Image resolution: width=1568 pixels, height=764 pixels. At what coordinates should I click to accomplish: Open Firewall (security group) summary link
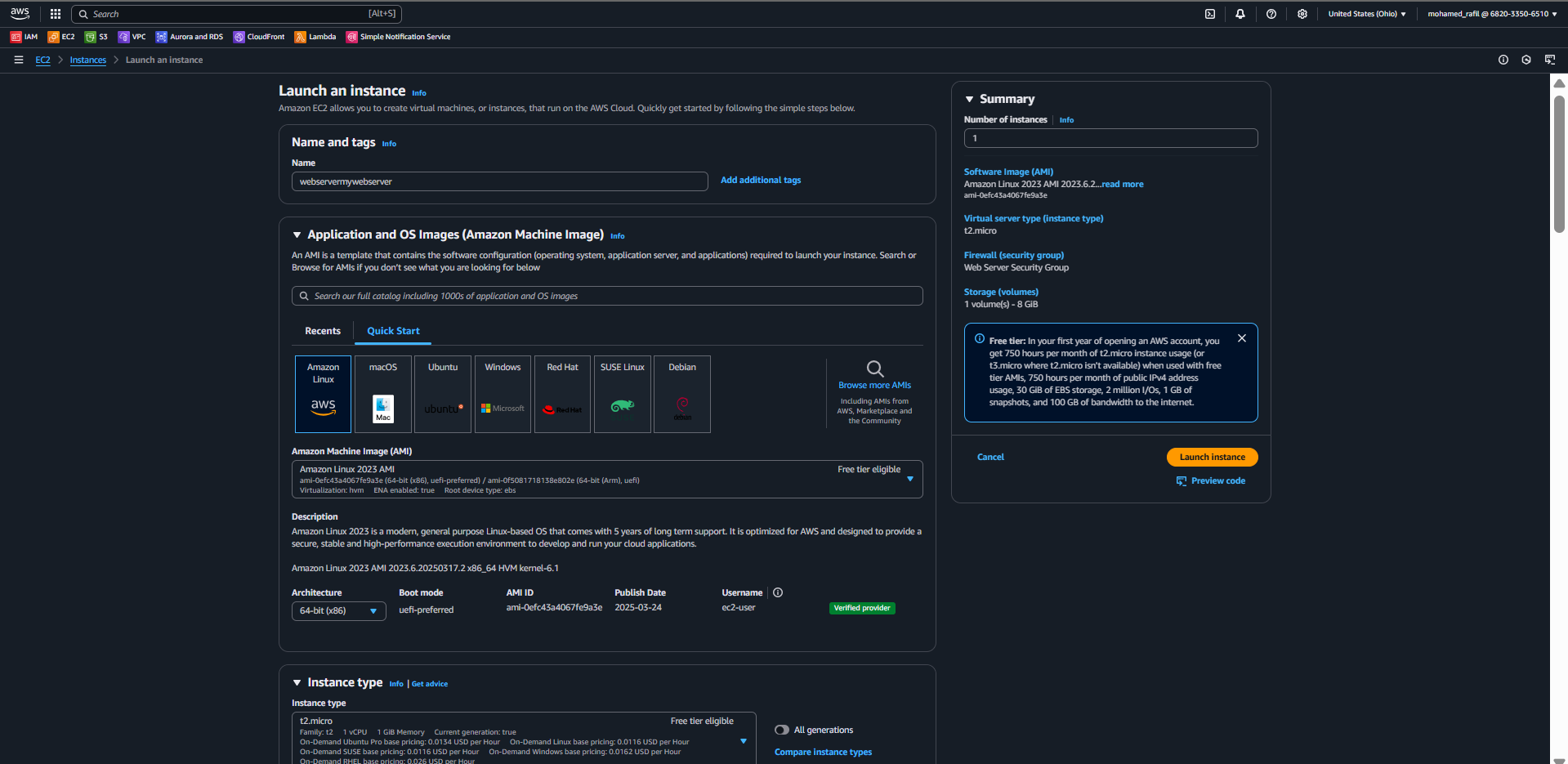click(1014, 255)
